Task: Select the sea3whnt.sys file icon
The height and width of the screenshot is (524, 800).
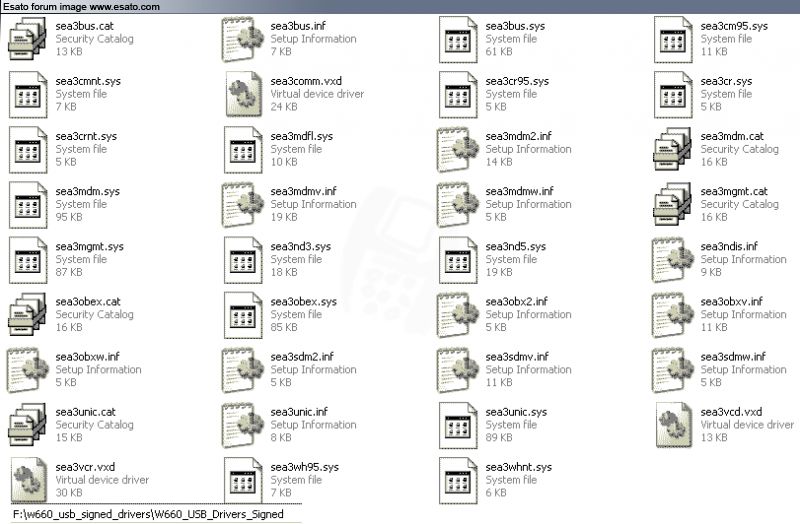Action: (458, 481)
